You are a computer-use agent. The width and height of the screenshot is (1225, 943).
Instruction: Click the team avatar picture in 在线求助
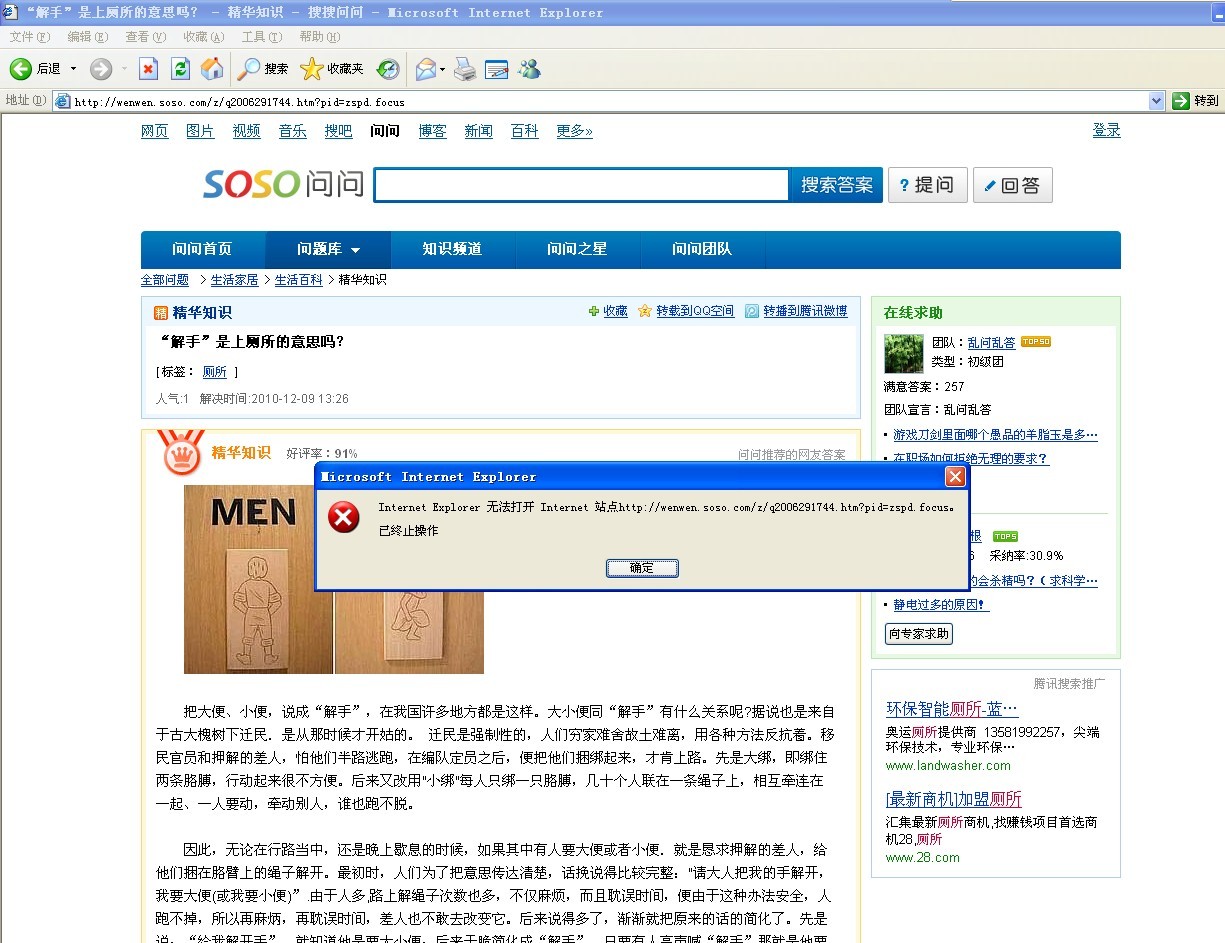click(x=904, y=354)
